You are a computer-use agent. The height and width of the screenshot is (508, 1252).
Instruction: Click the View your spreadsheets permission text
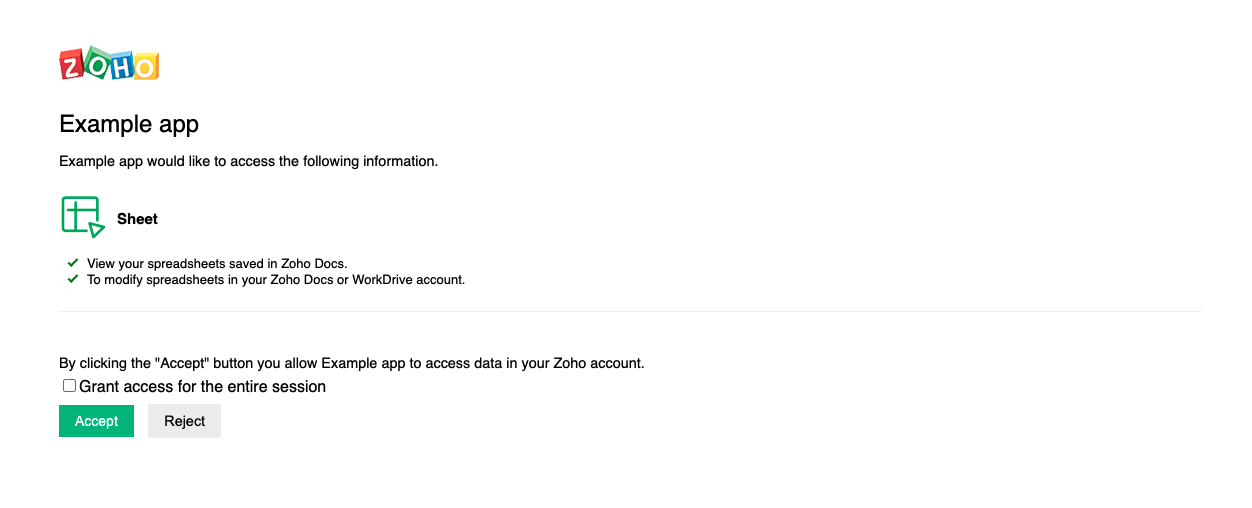click(217, 264)
